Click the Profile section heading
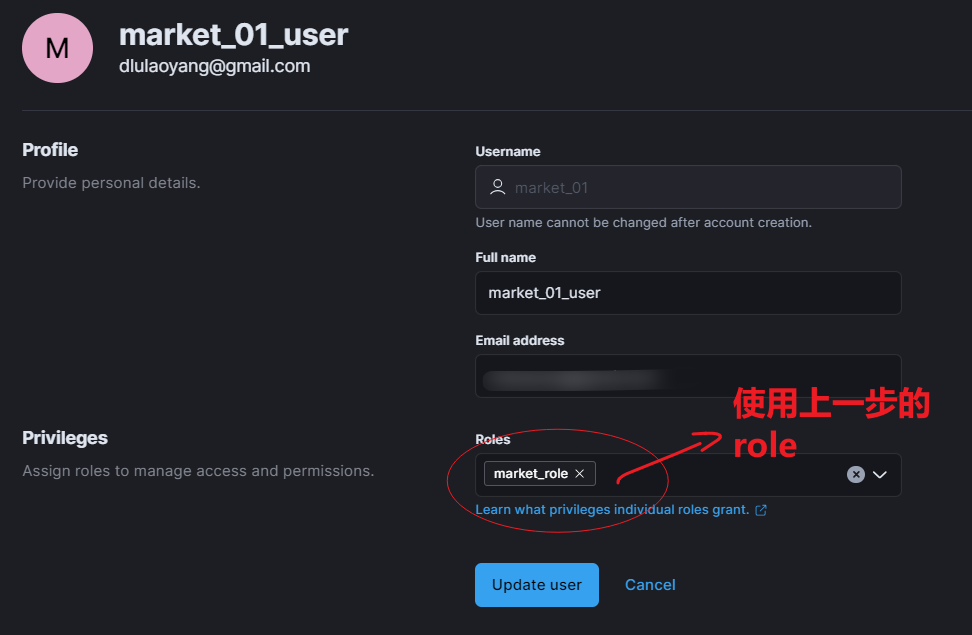Viewport: 972px width, 635px height. 50,150
